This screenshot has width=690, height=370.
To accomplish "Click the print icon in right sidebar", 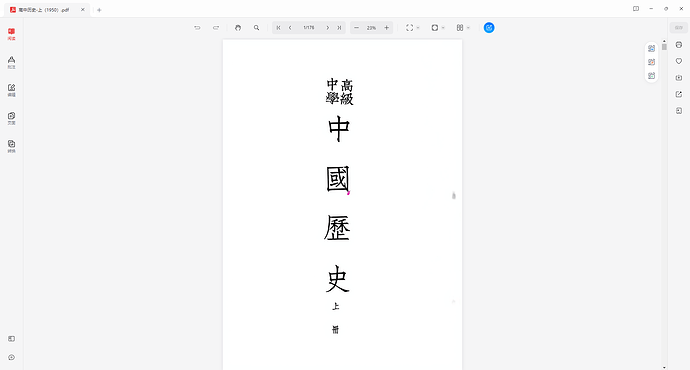I will 679,45.
